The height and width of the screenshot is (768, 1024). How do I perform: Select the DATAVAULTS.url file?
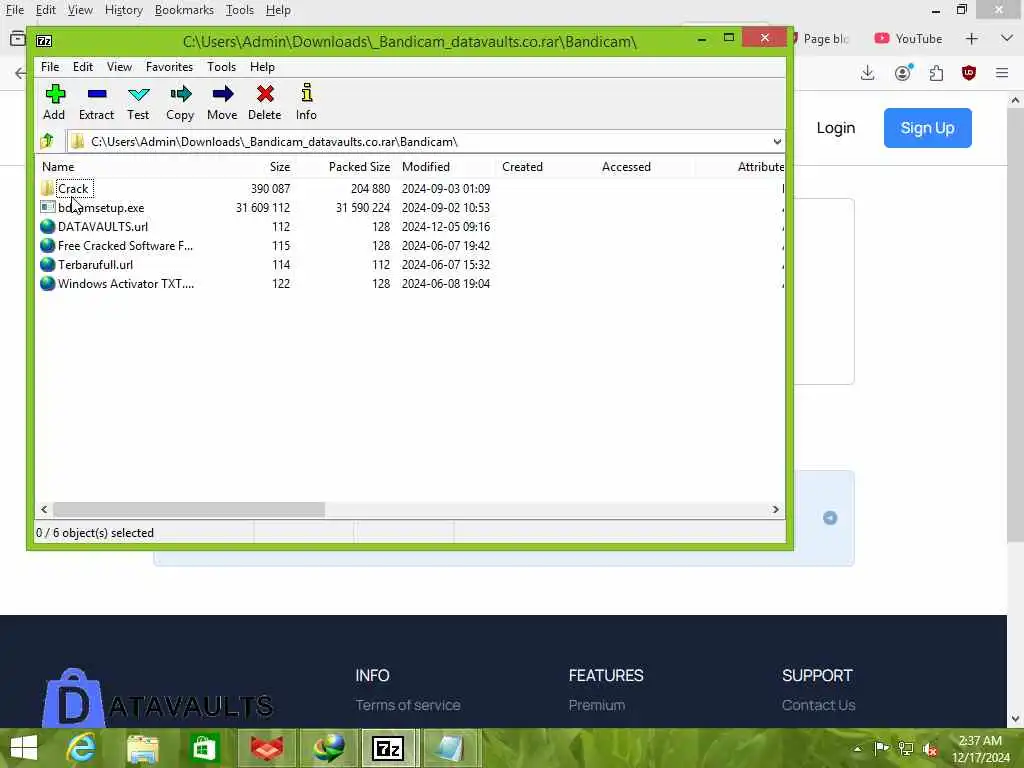[x=103, y=227]
